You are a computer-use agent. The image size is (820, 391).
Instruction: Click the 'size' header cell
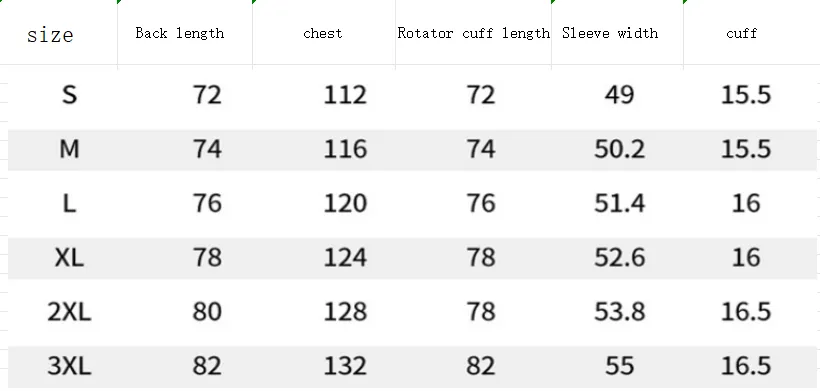coord(50,35)
